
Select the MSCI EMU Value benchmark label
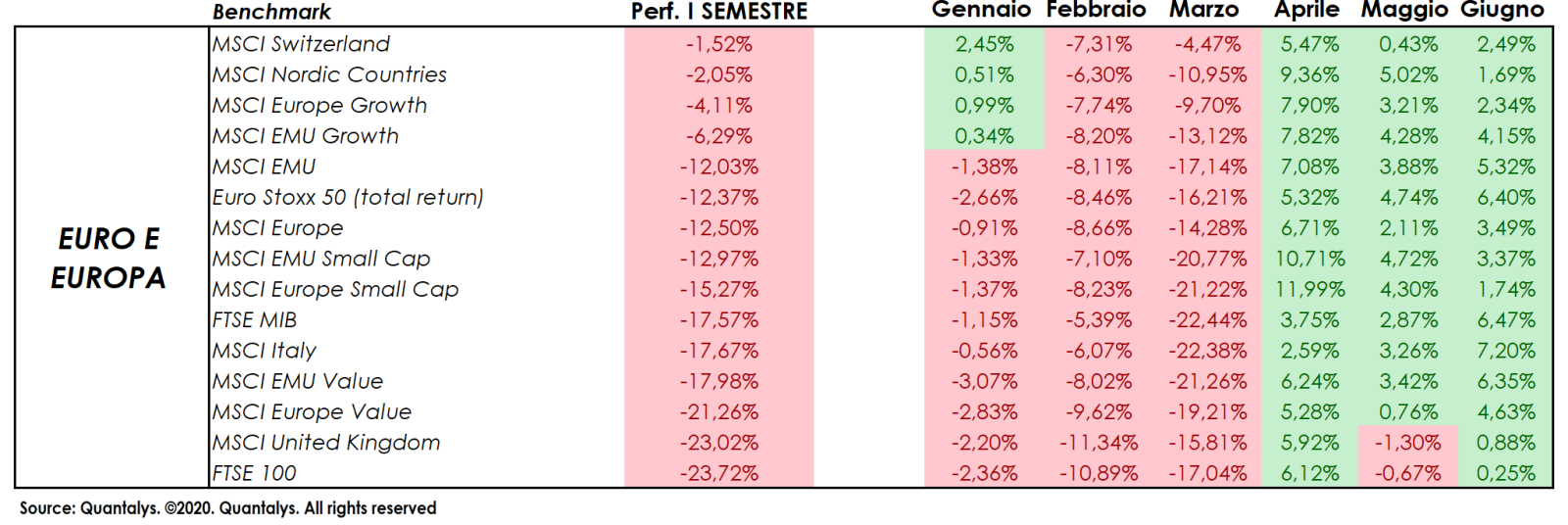pyautogui.click(x=298, y=381)
